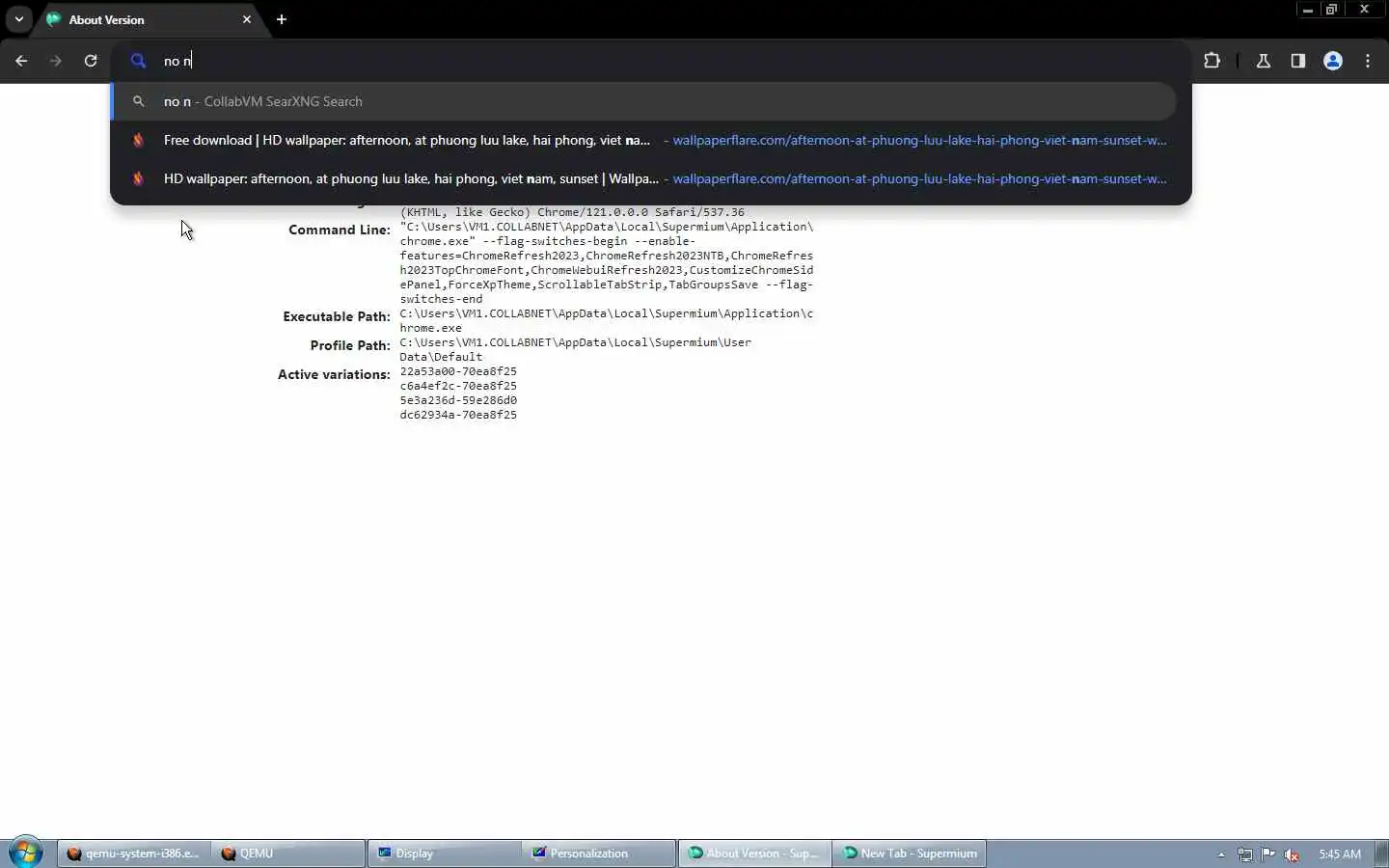
Task: Open the Windows Start orb
Action: click(x=25, y=853)
